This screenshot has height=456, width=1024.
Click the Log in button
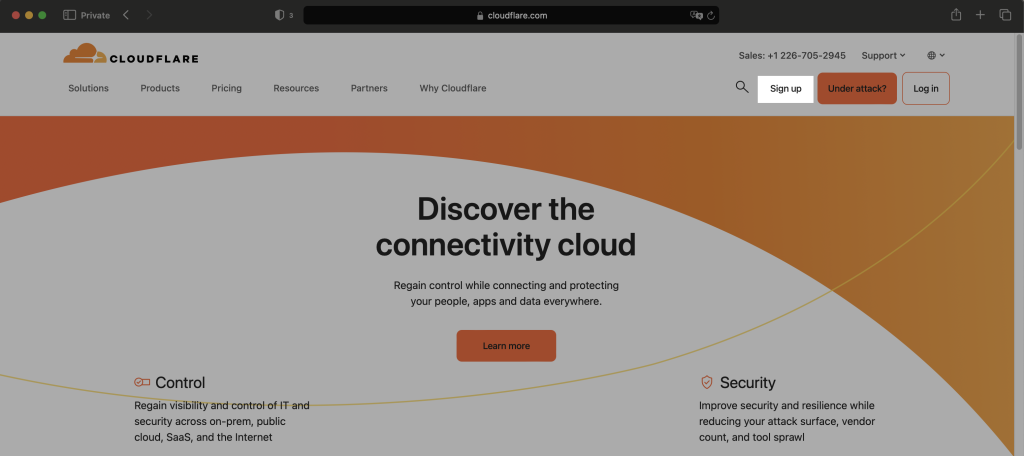click(x=926, y=88)
